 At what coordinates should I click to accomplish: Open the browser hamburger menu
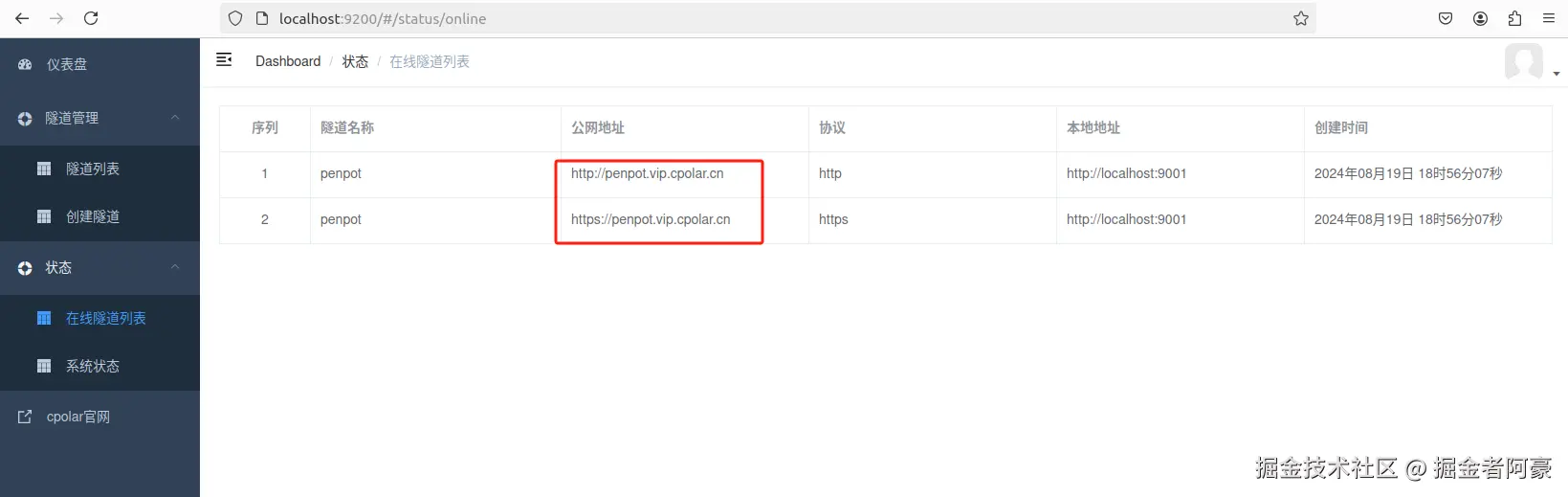[1549, 18]
